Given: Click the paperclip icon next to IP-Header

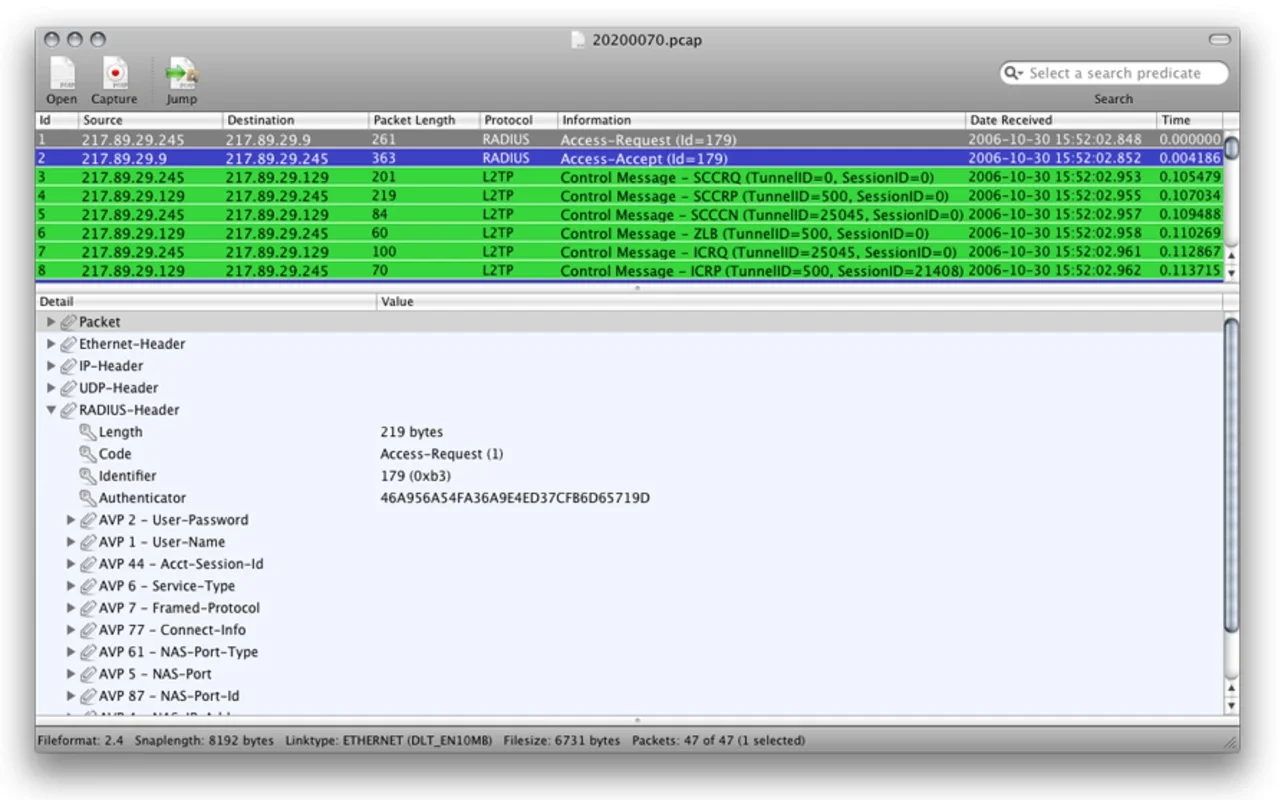Looking at the screenshot, I should (x=68, y=366).
